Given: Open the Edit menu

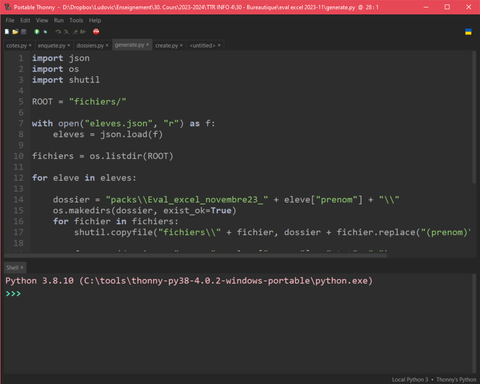Looking at the screenshot, I should pyautogui.click(x=25, y=20).
